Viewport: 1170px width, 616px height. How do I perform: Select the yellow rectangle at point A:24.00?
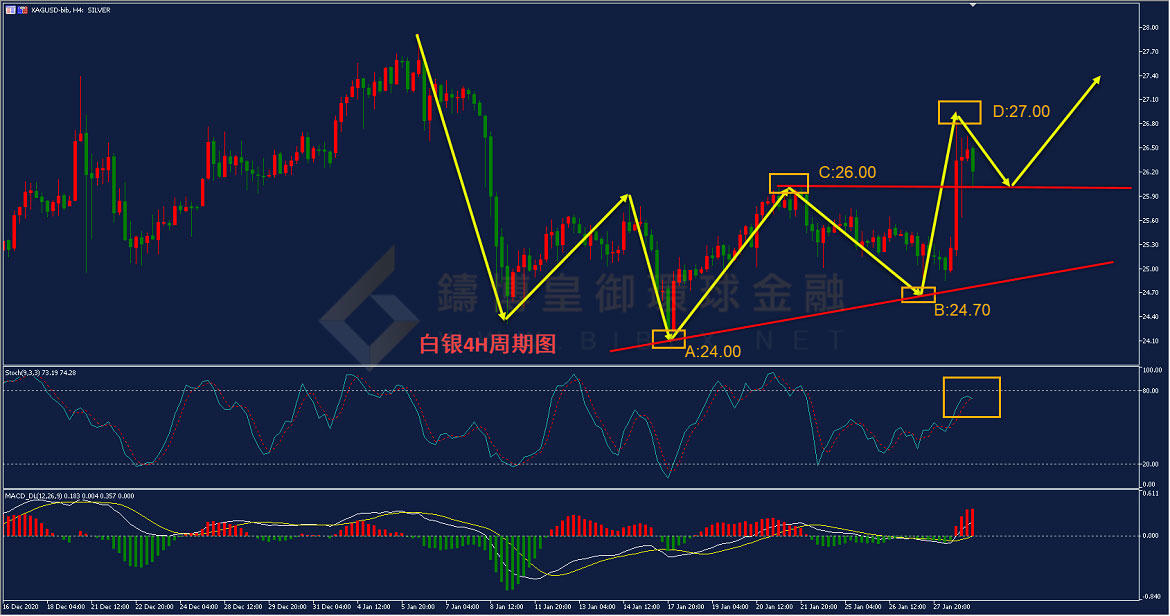coord(669,339)
